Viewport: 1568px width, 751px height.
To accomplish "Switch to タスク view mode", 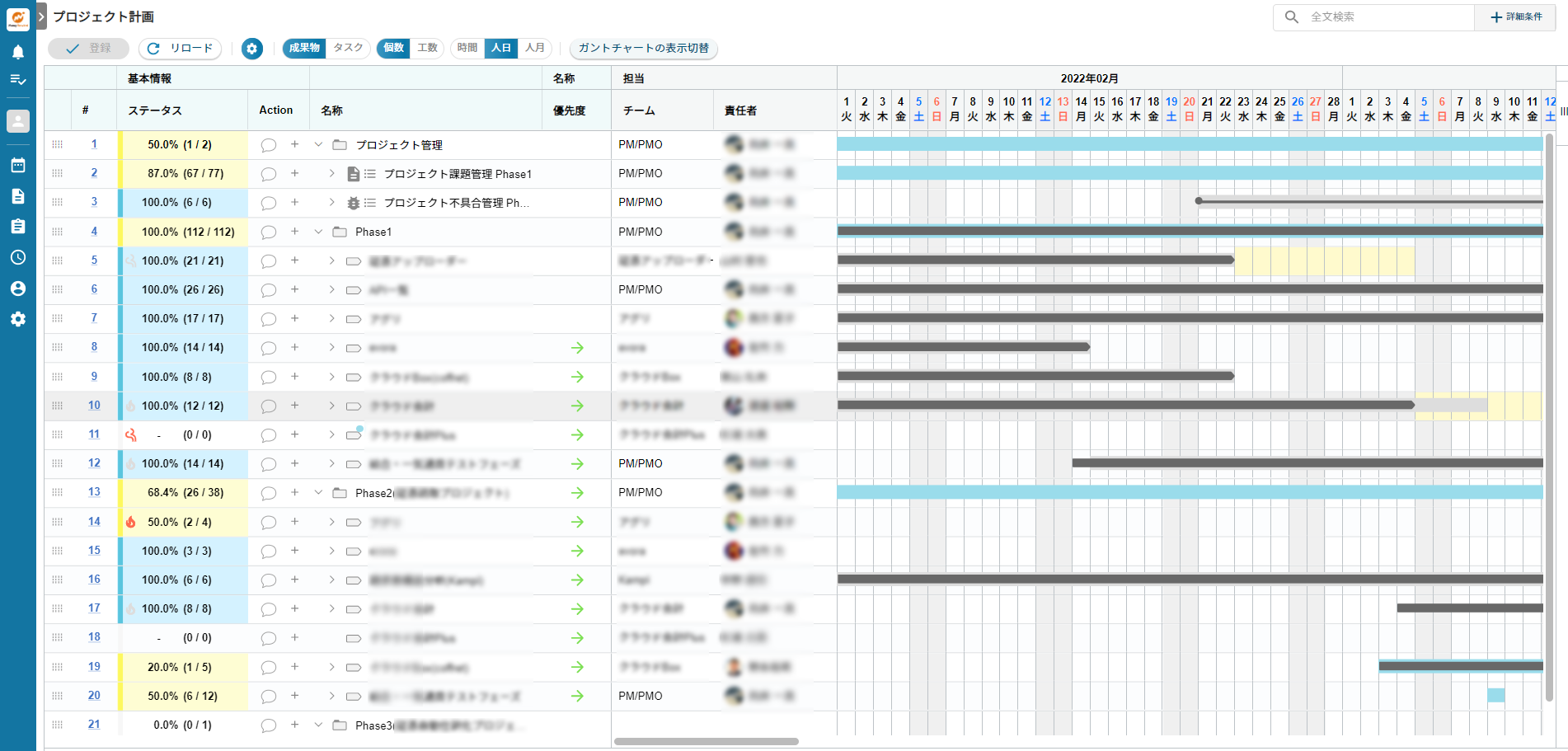I will point(347,48).
